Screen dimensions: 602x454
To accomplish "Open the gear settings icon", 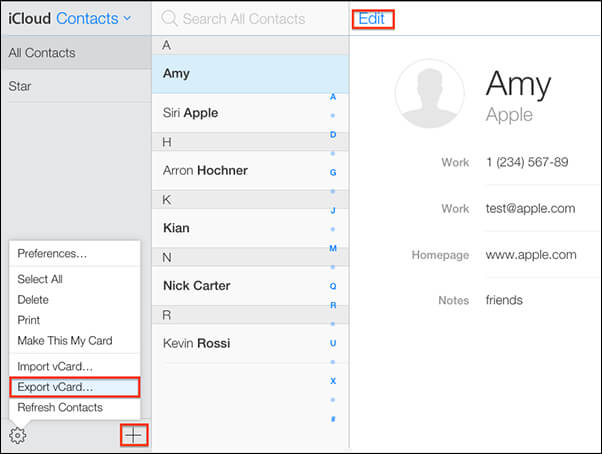I will [x=18, y=435].
